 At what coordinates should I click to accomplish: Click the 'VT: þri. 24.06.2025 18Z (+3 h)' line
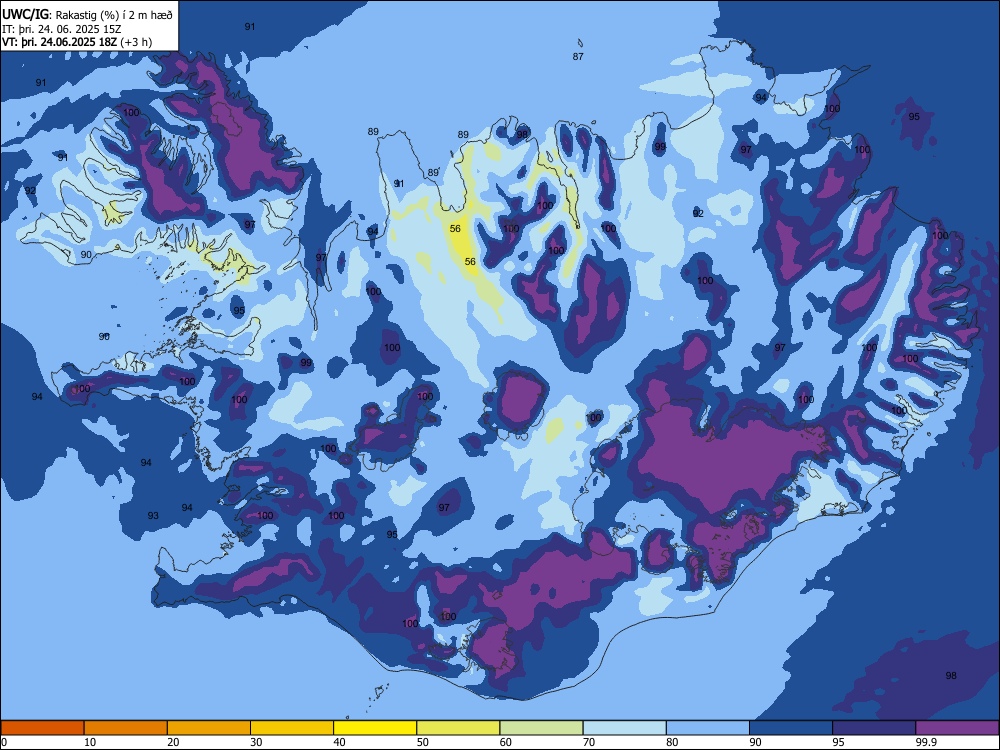click(x=77, y=42)
